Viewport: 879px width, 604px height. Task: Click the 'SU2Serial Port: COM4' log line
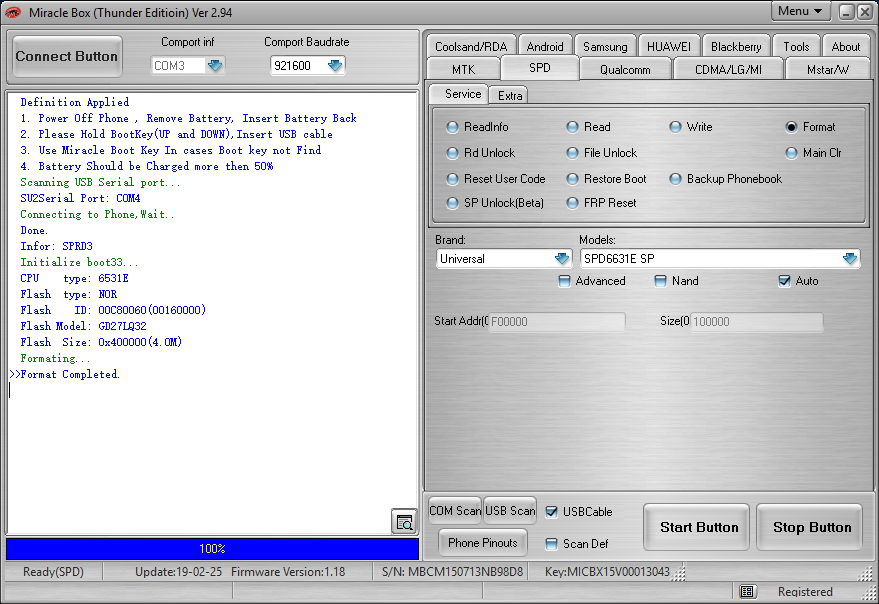coord(80,198)
